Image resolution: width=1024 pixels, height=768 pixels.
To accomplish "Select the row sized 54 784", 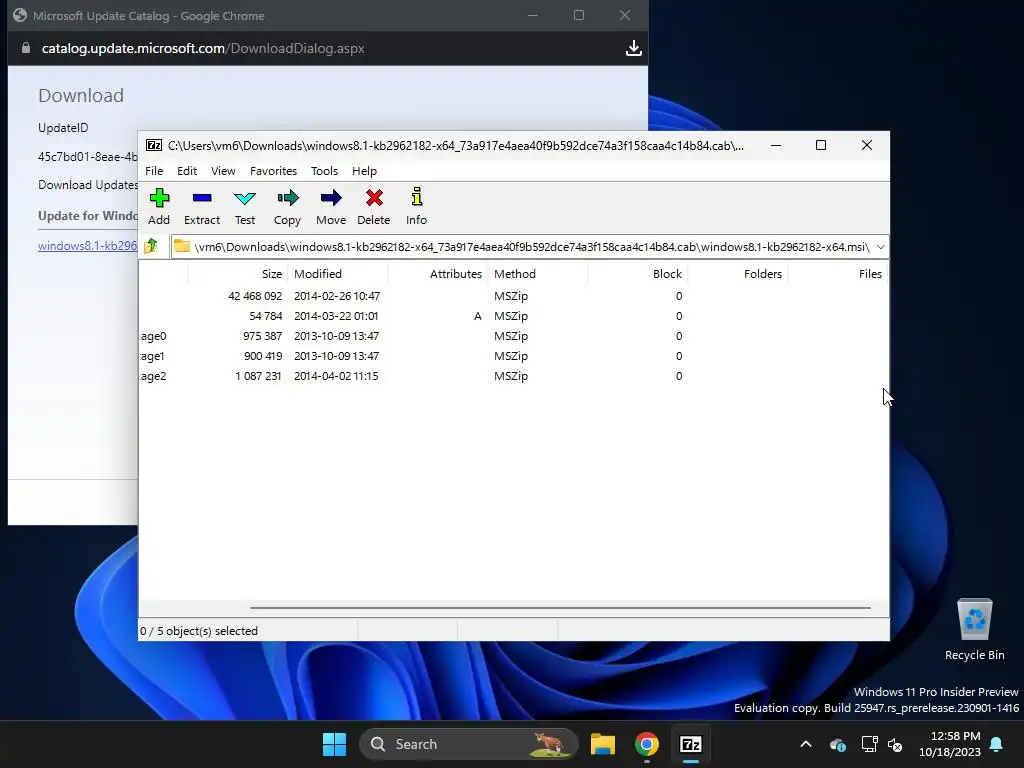I will 513,316.
